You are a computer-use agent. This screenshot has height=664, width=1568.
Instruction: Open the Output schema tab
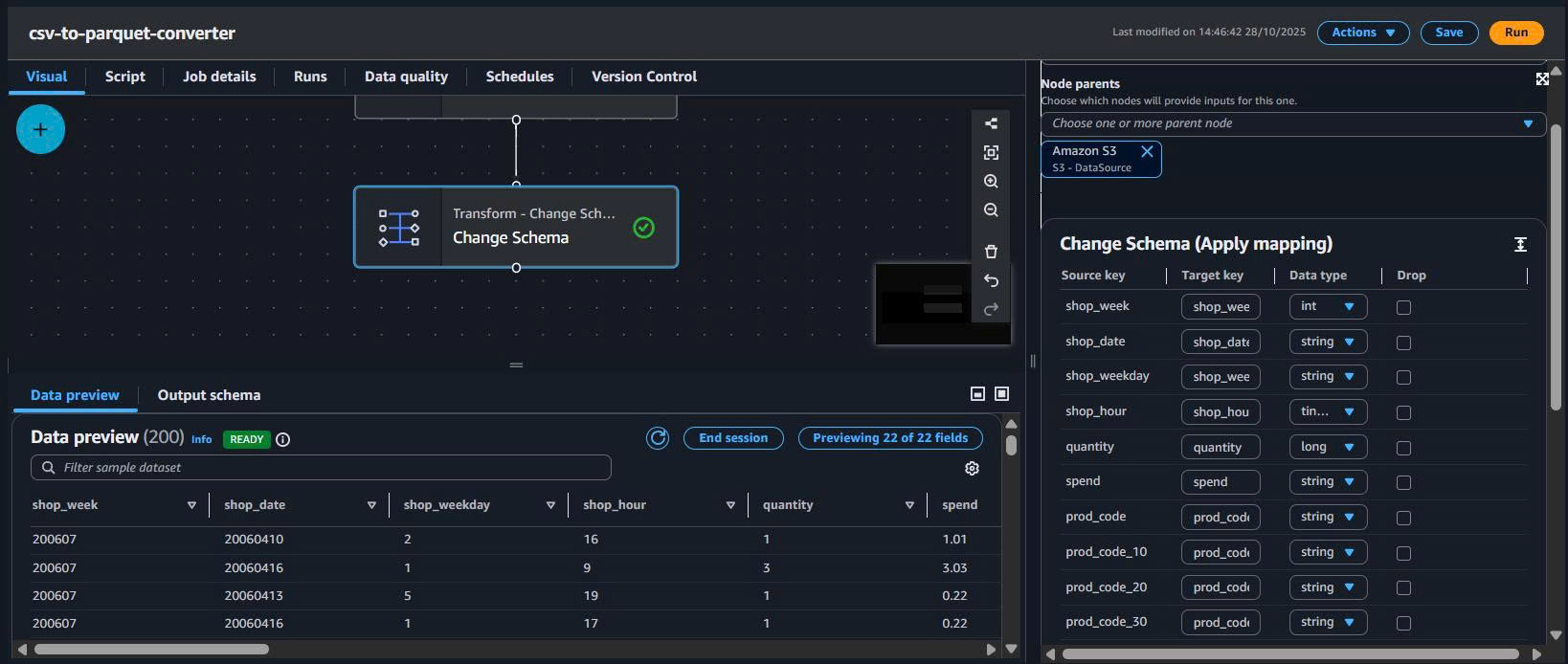point(209,395)
